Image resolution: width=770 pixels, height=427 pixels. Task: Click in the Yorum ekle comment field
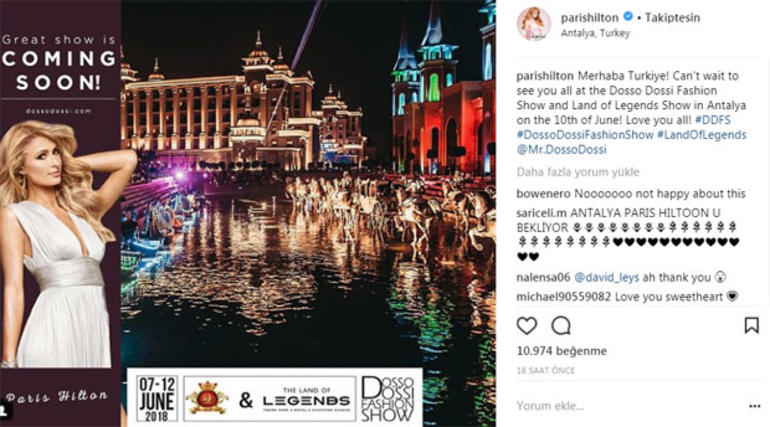coord(629,406)
